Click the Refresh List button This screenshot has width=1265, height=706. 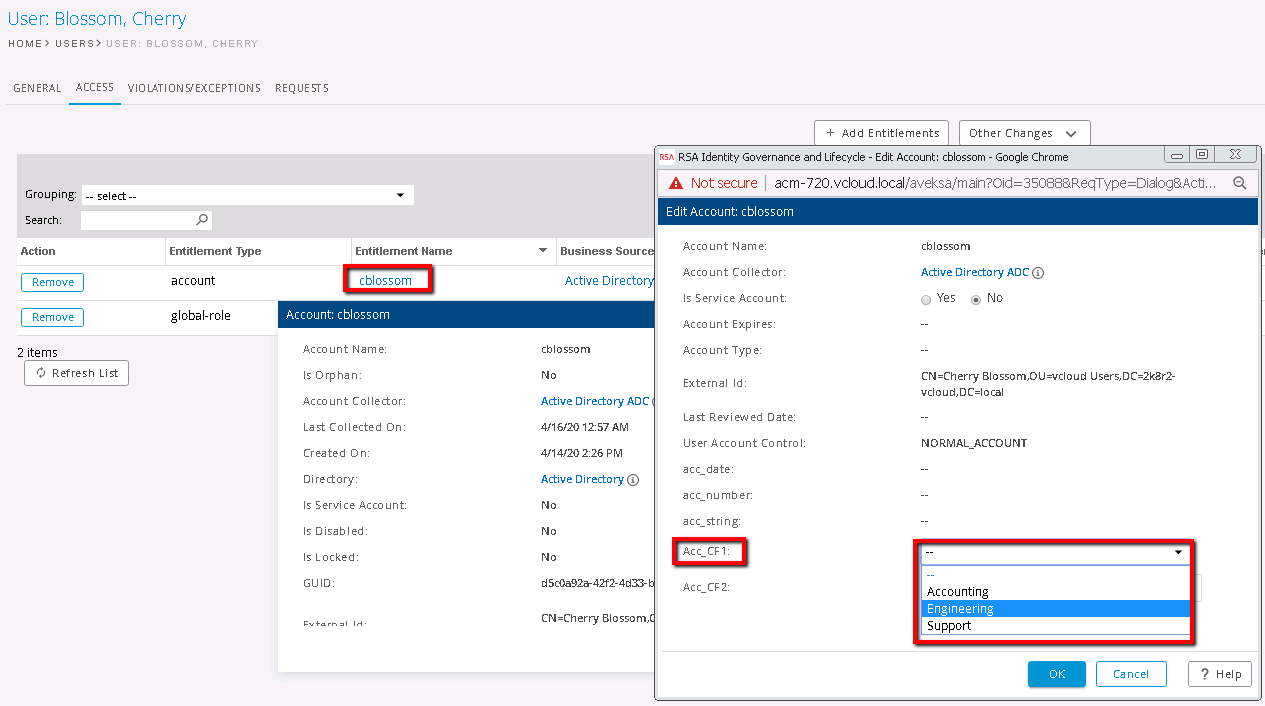[76, 373]
